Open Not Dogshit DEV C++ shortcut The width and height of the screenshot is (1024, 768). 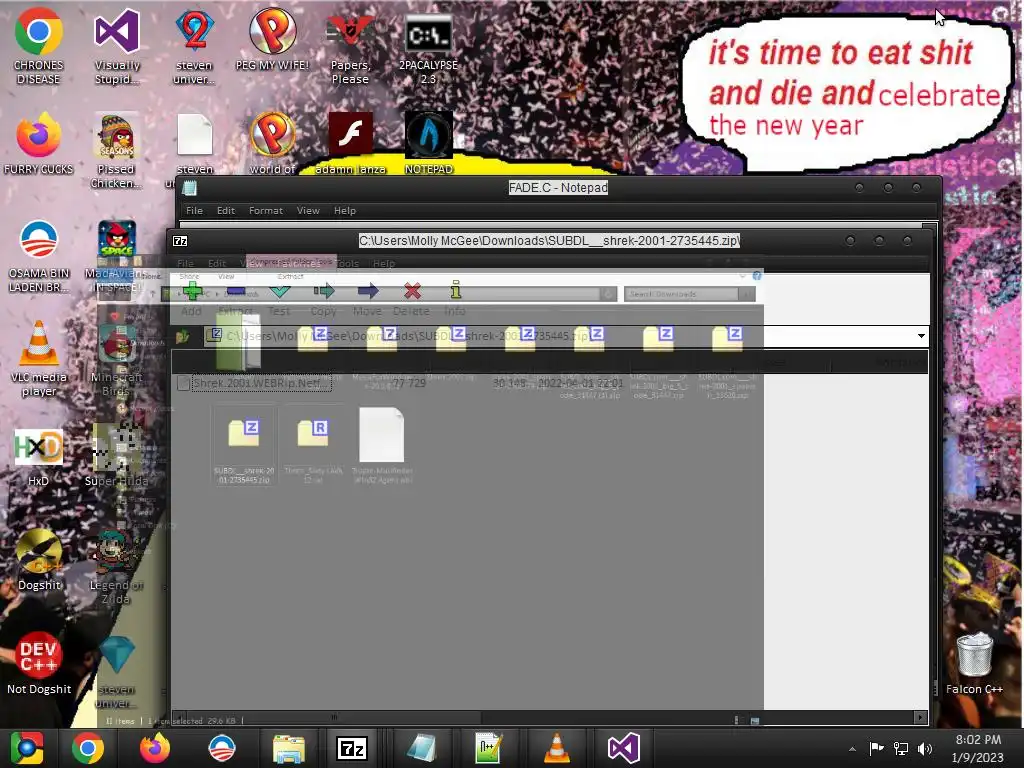tap(39, 664)
